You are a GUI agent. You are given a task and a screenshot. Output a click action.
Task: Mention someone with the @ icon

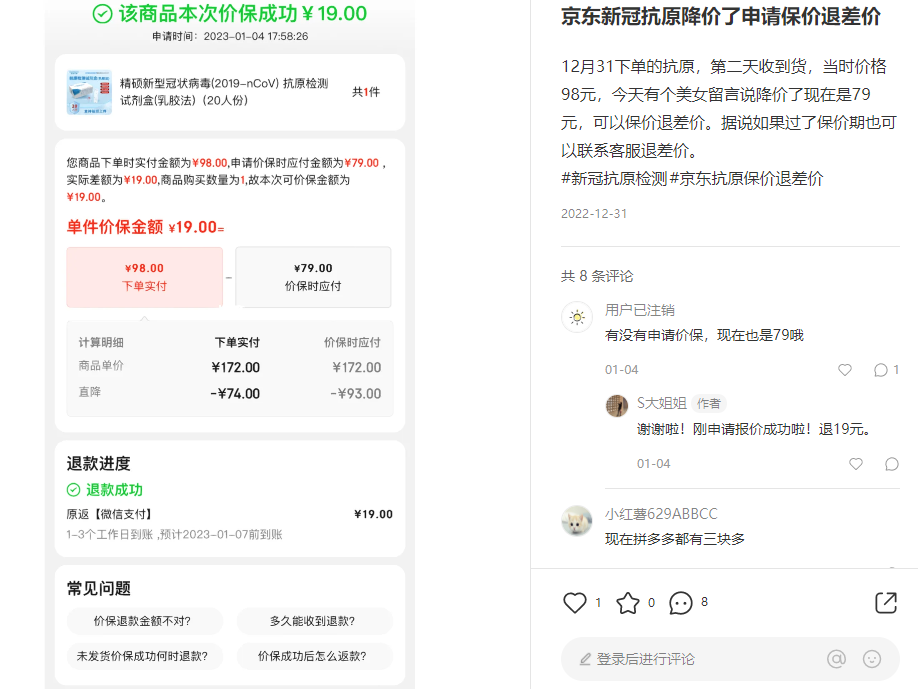pos(836,659)
